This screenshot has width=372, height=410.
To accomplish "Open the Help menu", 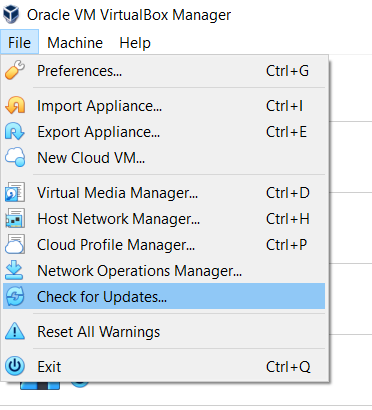I will tap(135, 43).
